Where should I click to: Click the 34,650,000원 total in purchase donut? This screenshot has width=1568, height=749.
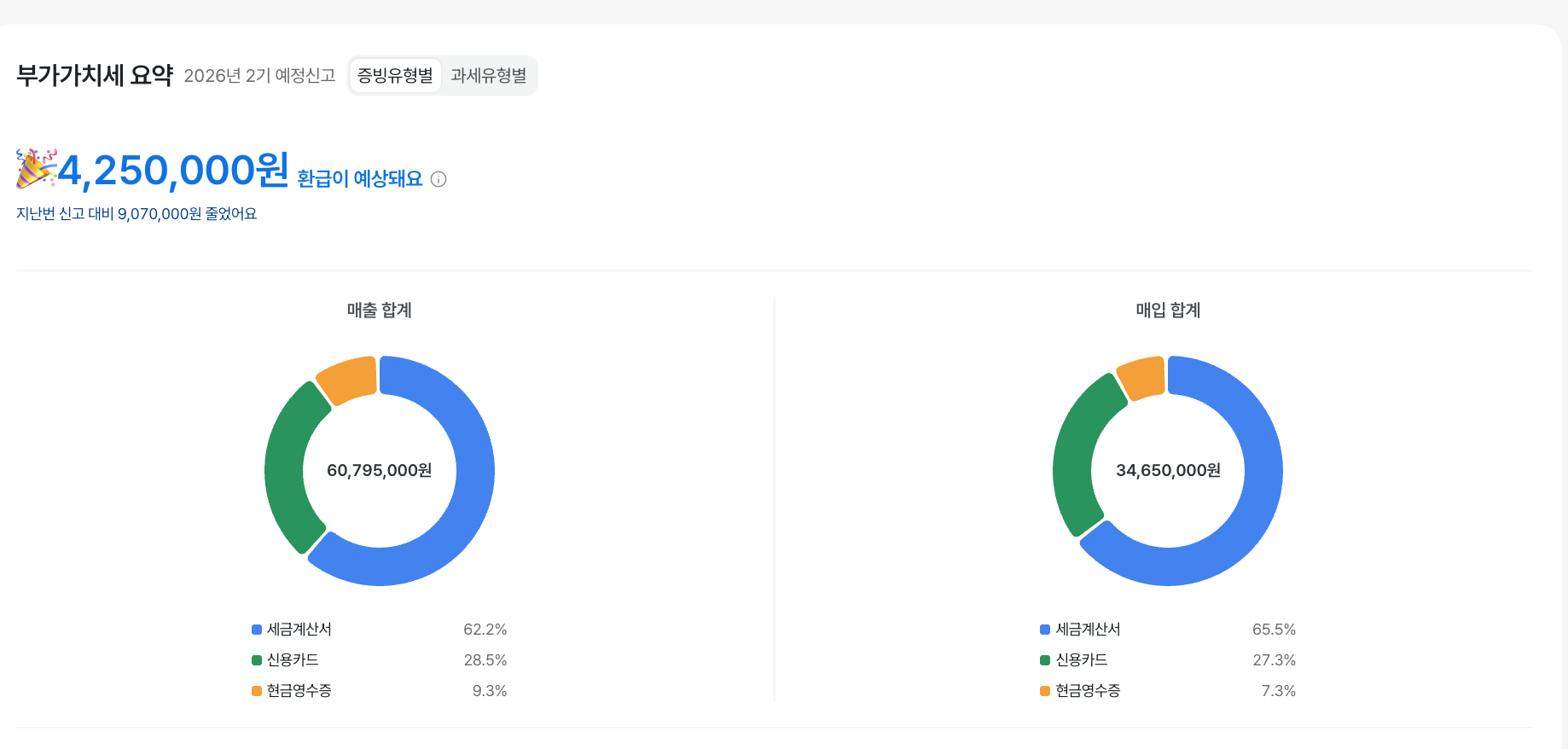pyautogui.click(x=1168, y=471)
